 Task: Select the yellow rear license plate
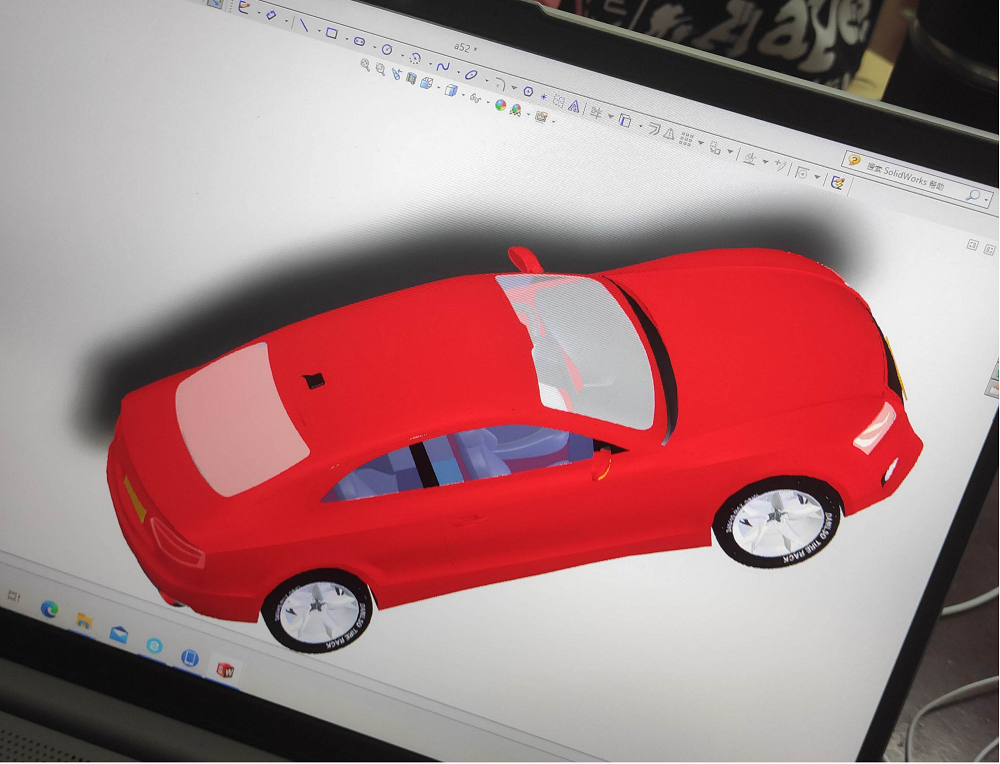[x=135, y=499]
